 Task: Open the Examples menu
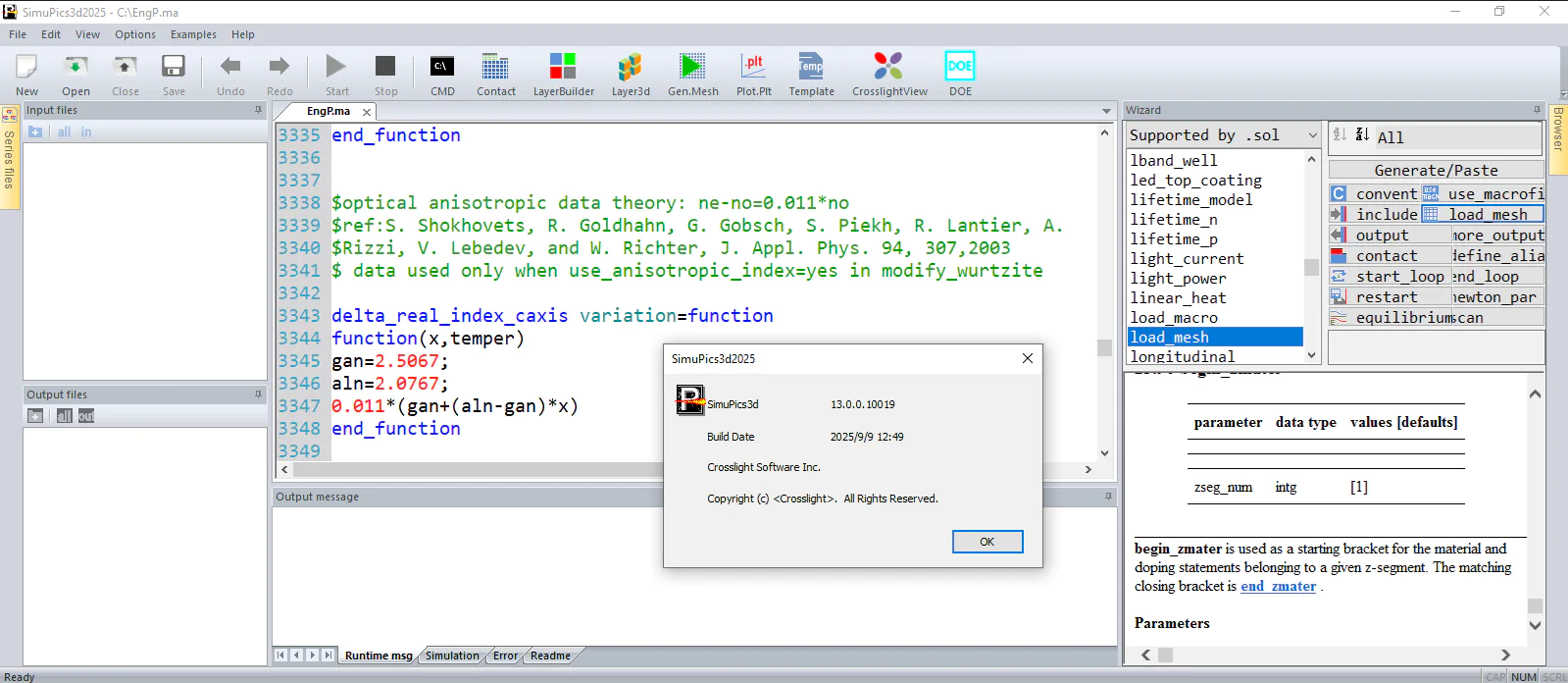pyautogui.click(x=193, y=34)
